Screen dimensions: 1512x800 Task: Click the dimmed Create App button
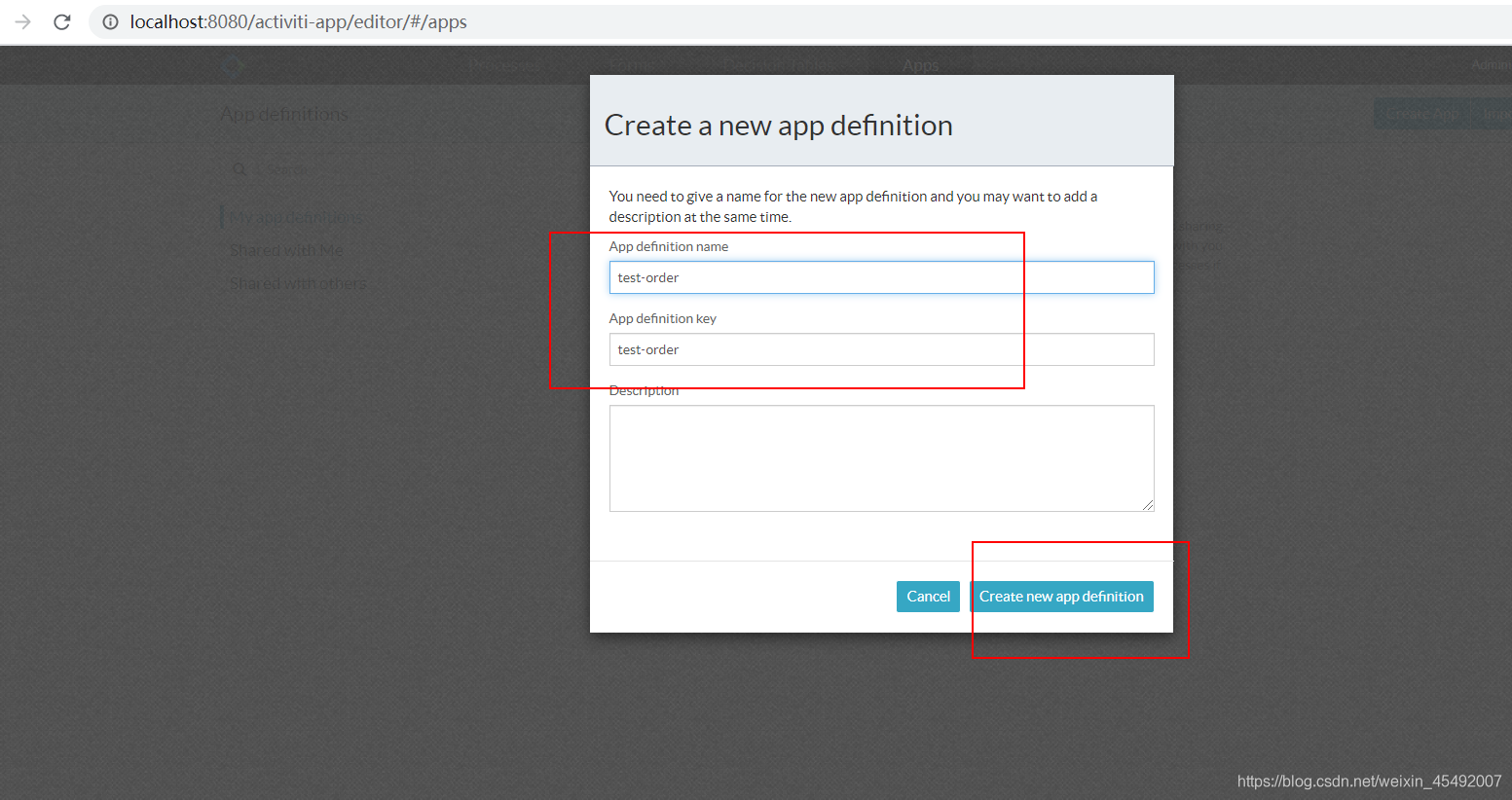[1422, 114]
